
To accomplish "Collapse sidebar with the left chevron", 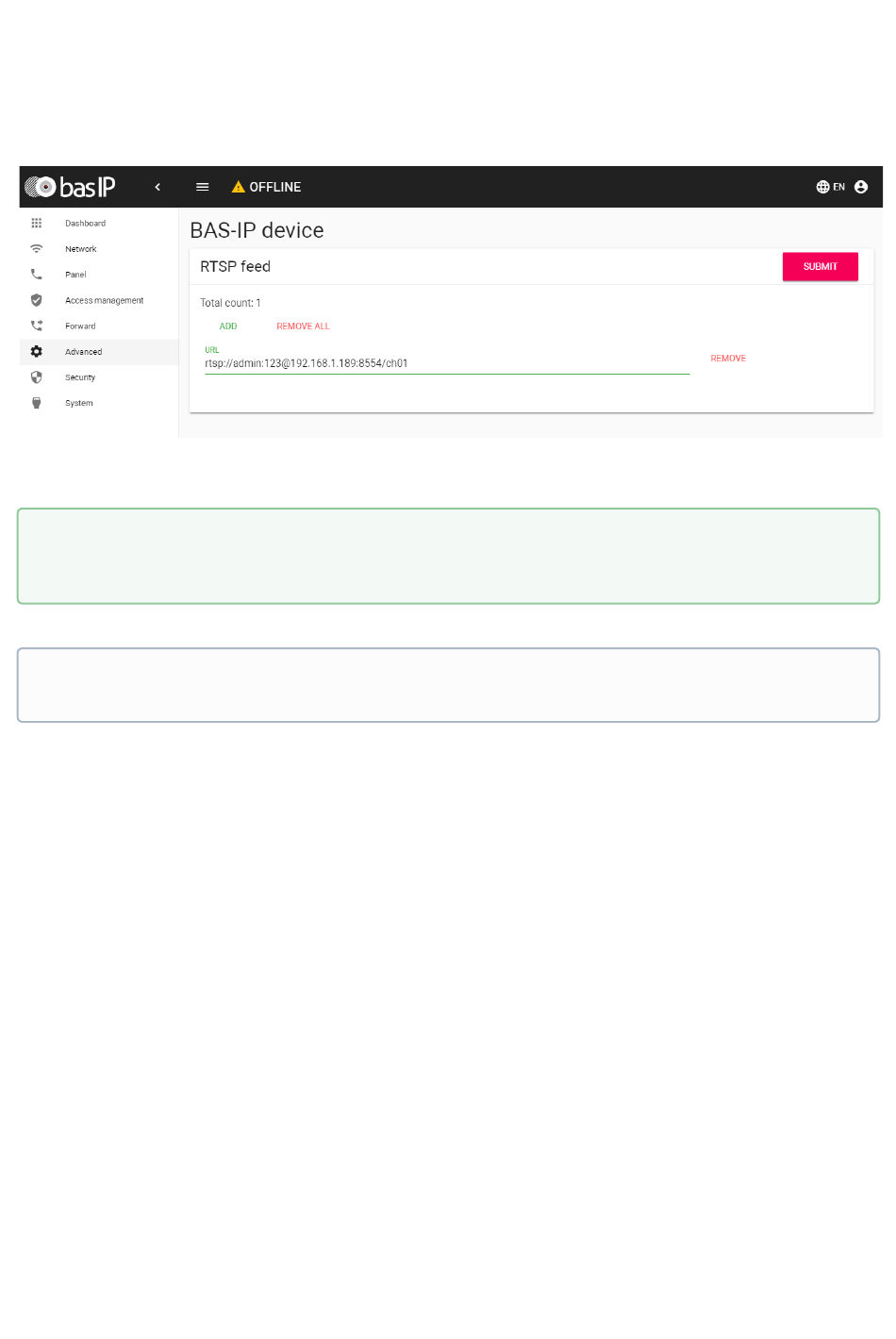I will (158, 187).
